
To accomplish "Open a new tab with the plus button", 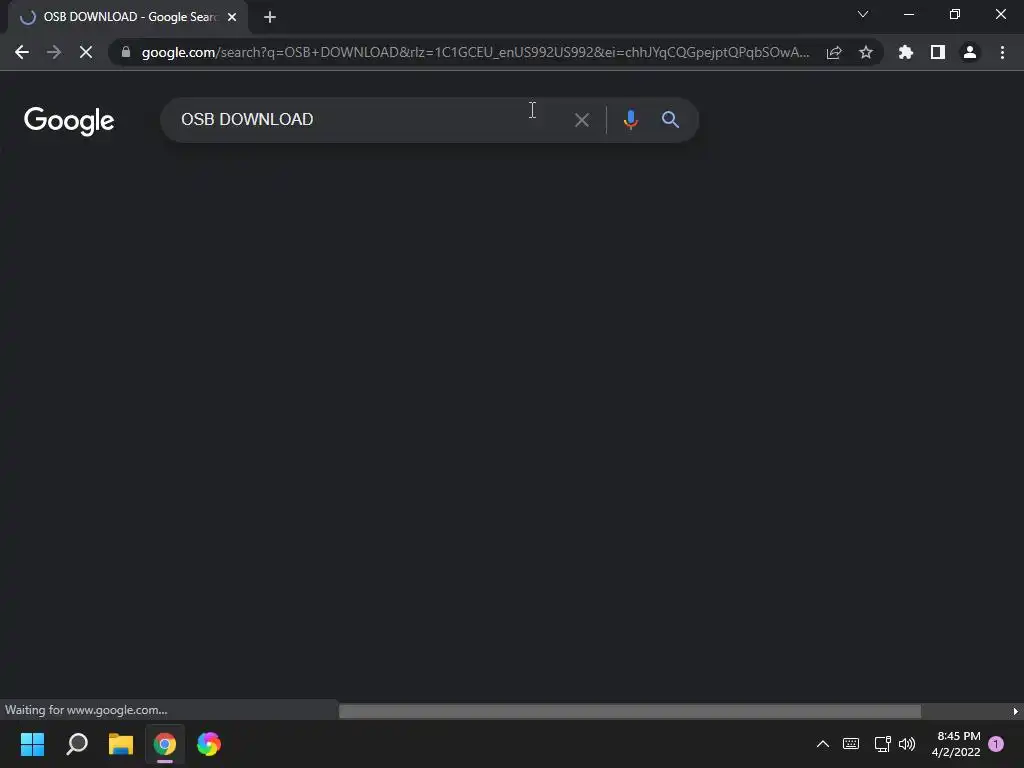I will click(270, 17).
